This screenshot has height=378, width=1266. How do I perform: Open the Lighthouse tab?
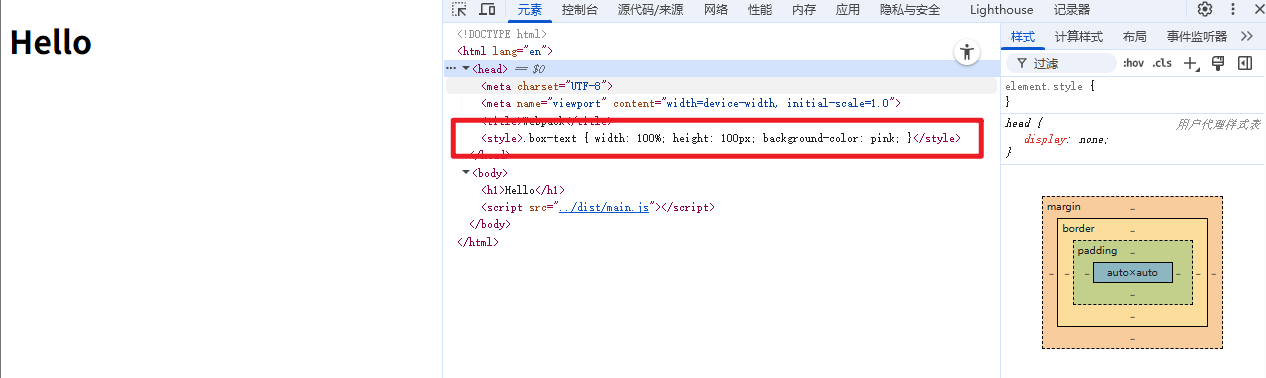[x=1001, y=10]
